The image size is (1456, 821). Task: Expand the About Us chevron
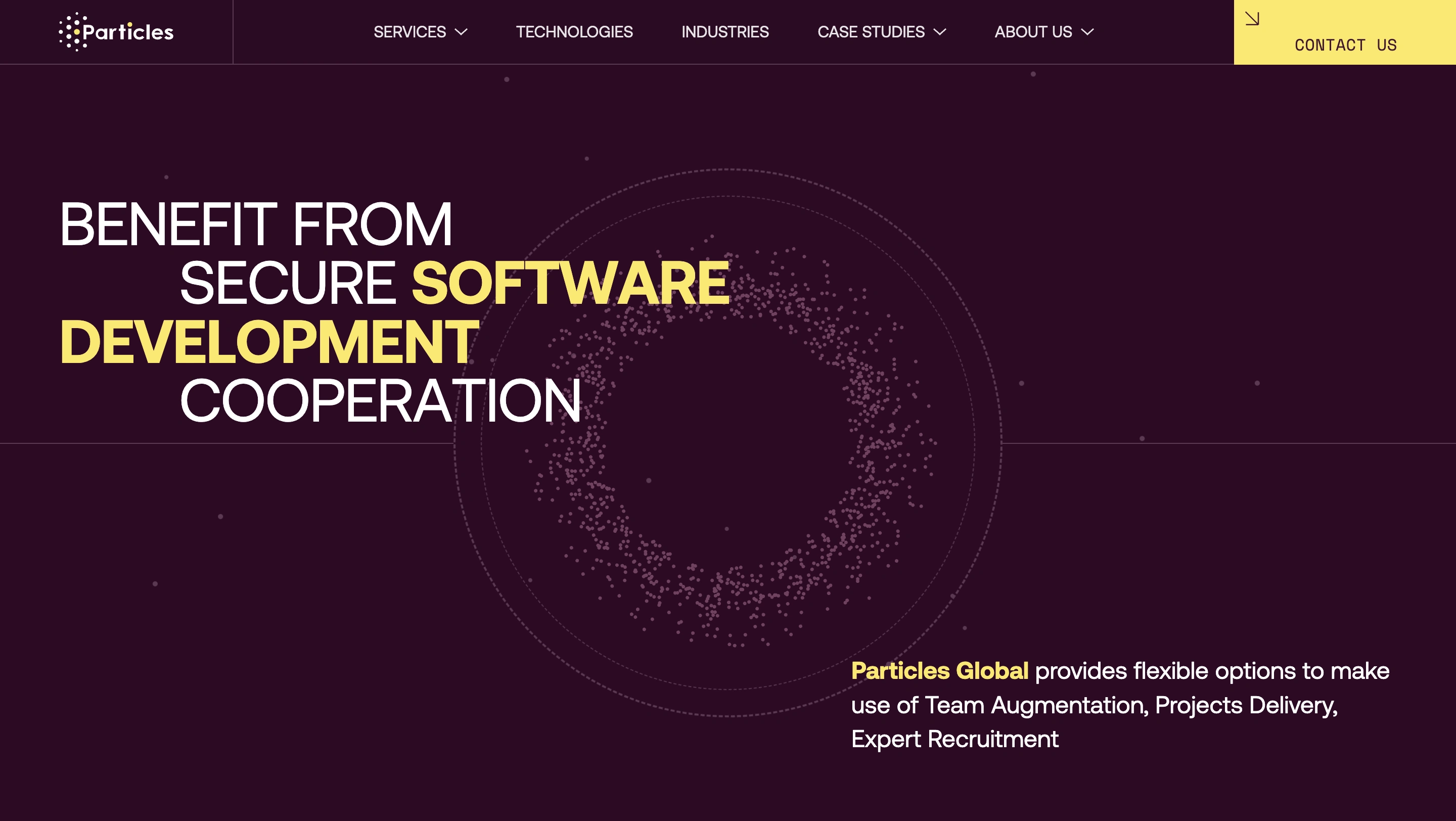(x=1087, y=32)
